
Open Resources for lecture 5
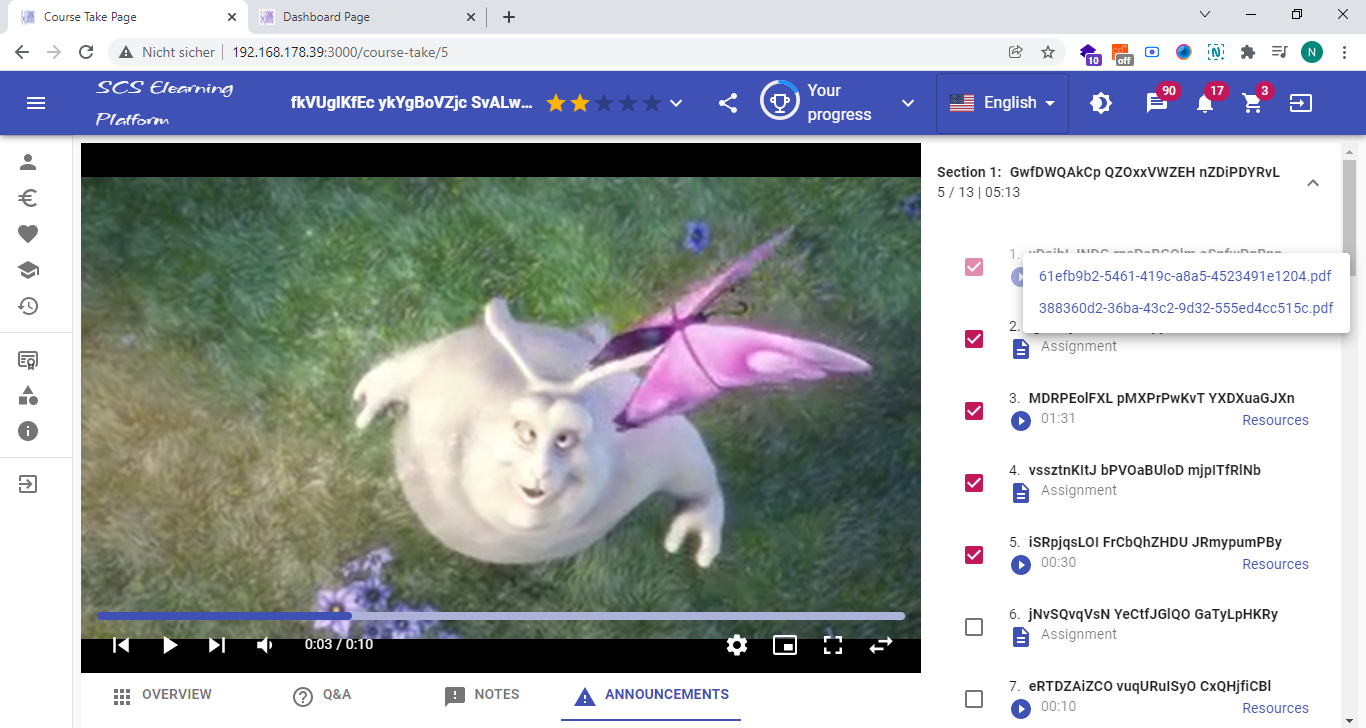click(1275, 564)
